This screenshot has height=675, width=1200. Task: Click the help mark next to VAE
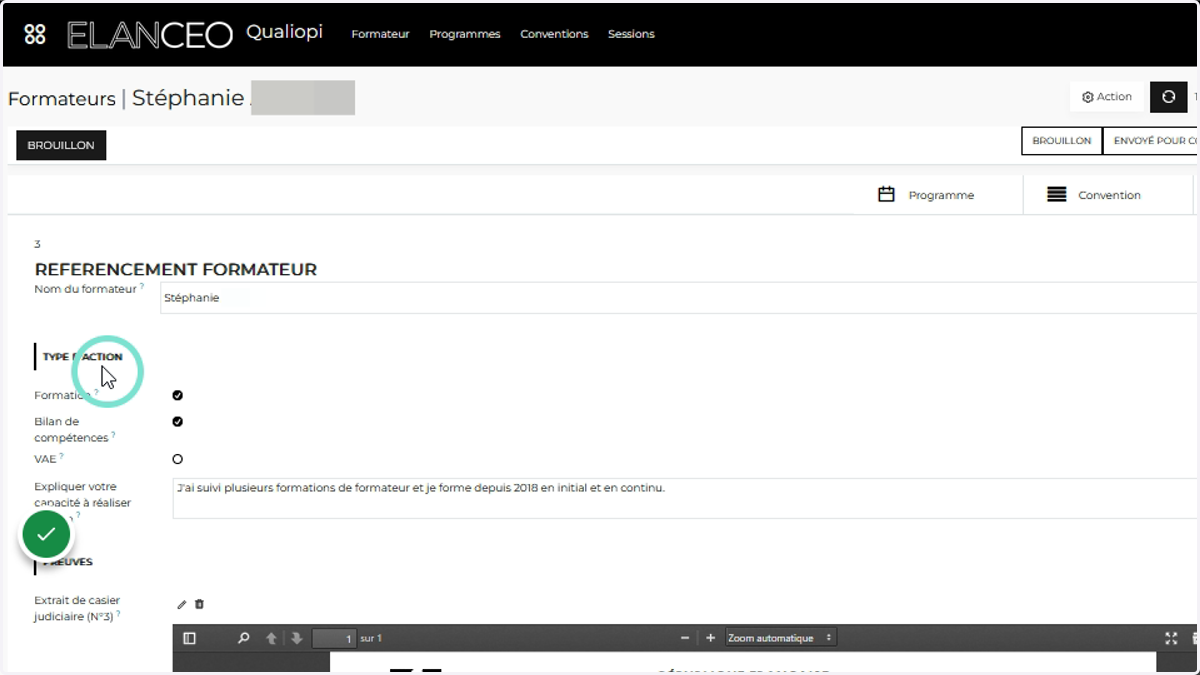[x=60, y=456]
